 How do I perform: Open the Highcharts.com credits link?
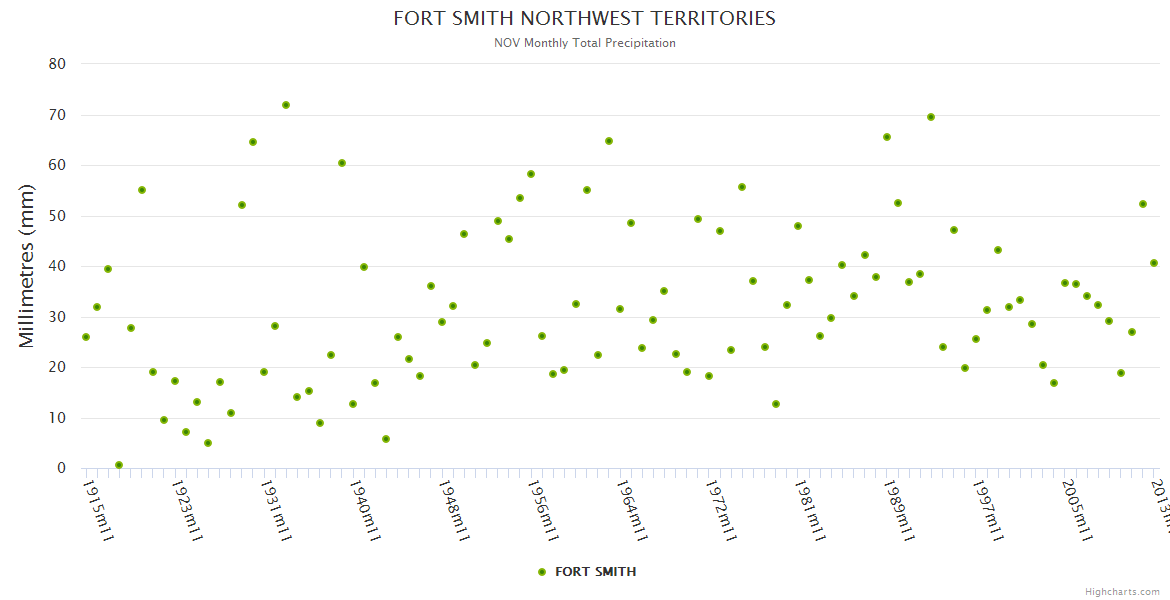pos(1124,592)
